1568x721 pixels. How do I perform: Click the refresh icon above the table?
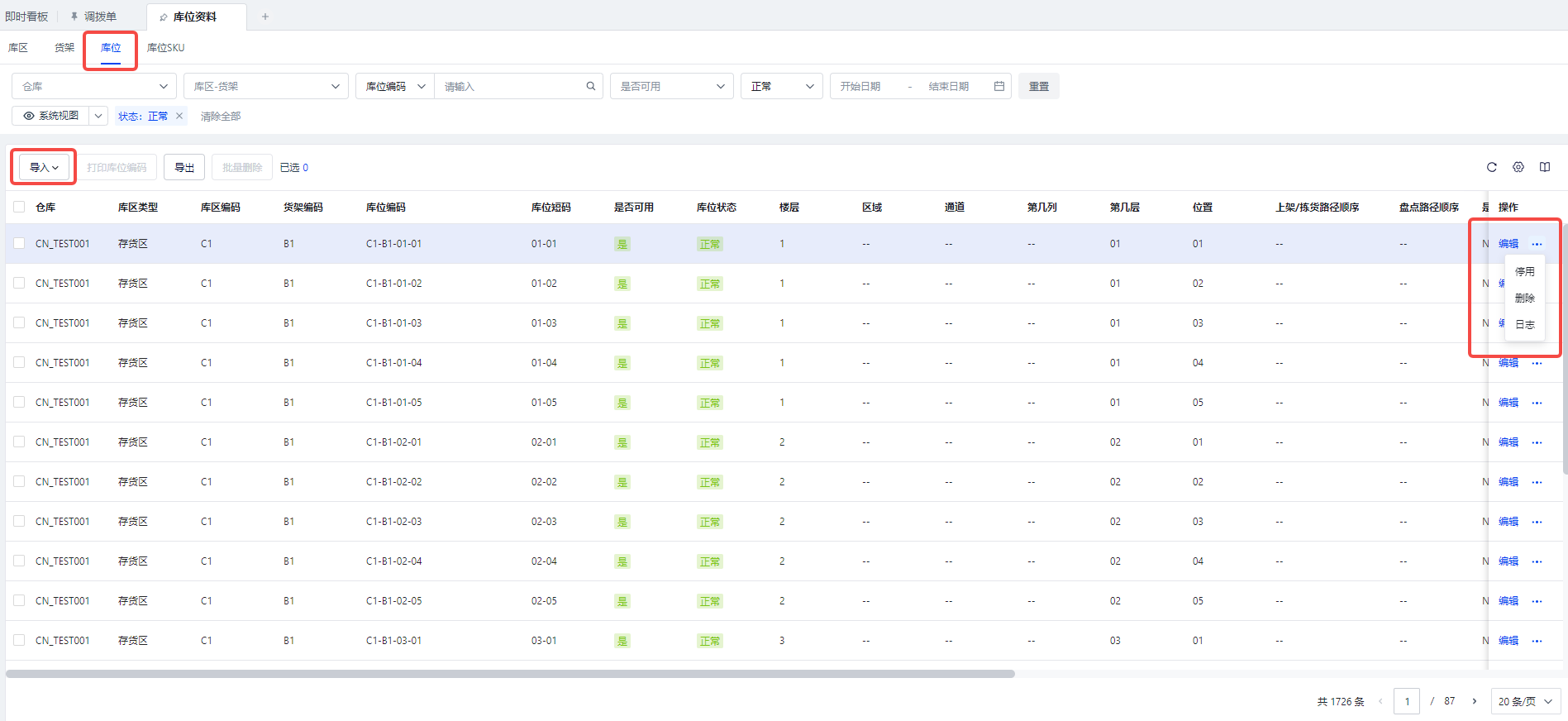click(x=1492, y=167)
